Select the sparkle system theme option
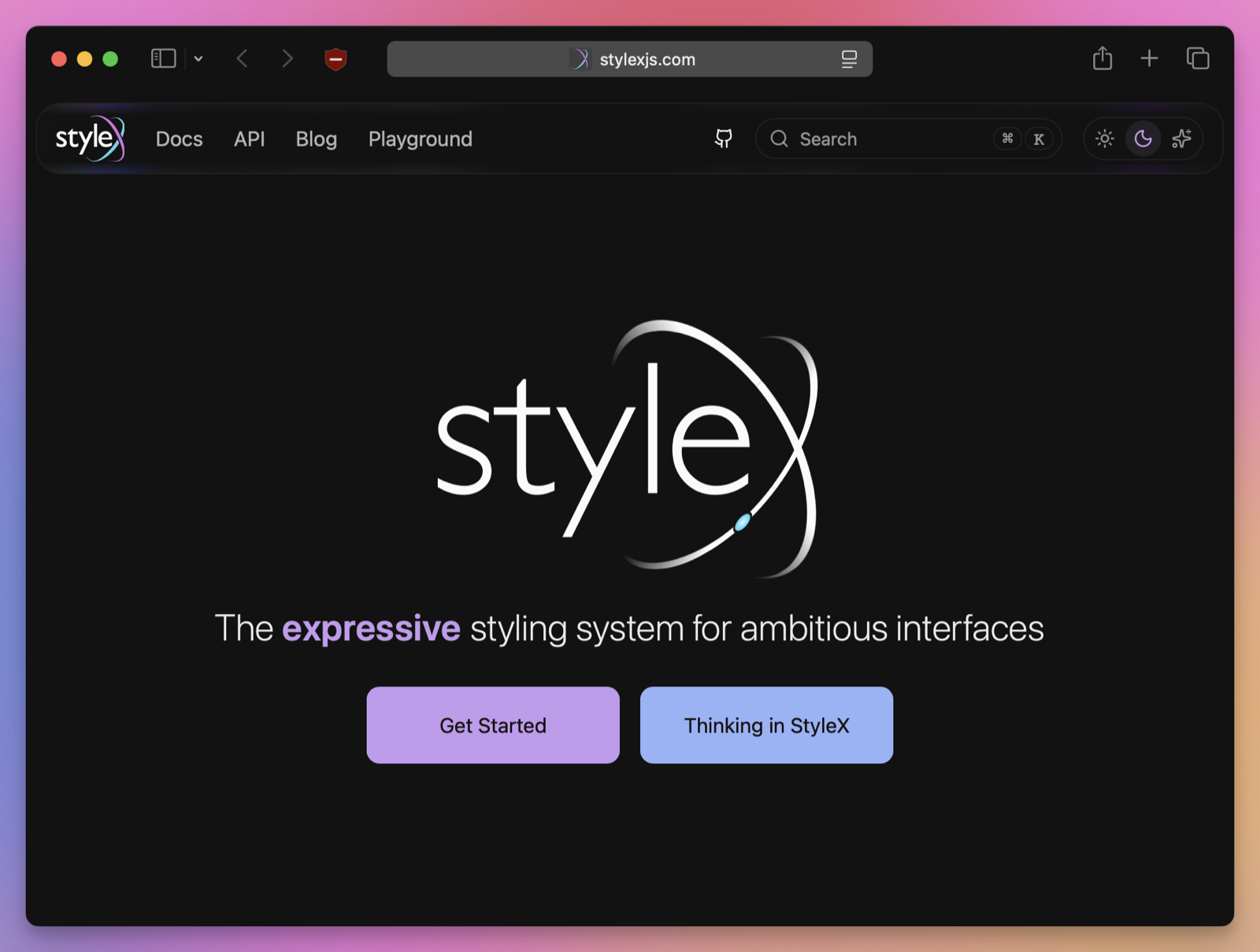Screen dimensions: 1260x952 (1181, 139)
